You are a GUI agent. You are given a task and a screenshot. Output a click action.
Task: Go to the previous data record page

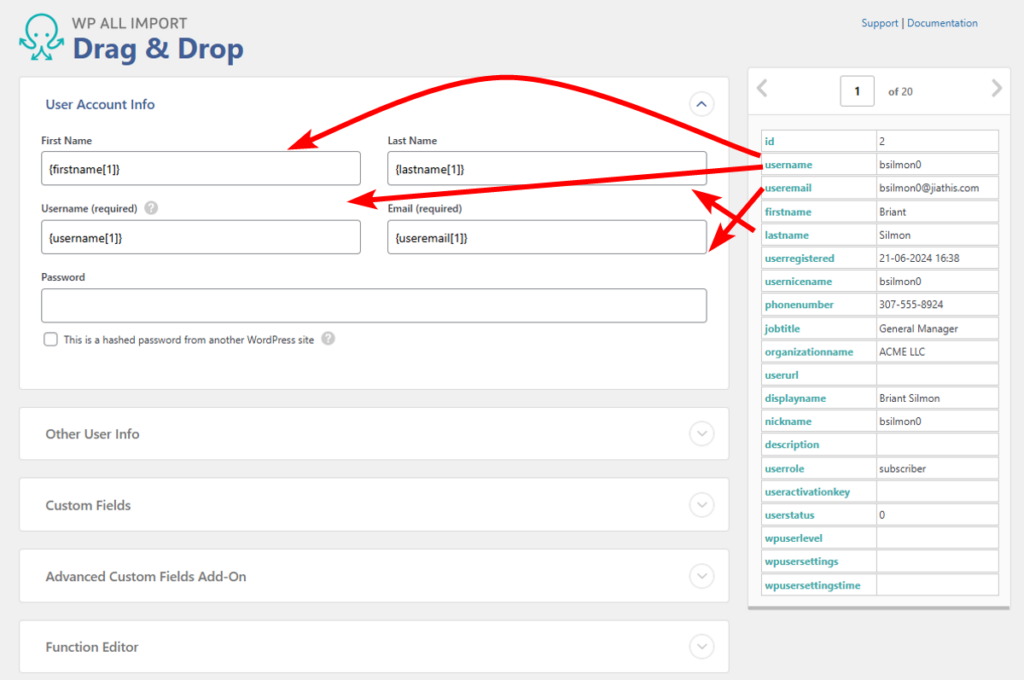click(x=762, y=89)
